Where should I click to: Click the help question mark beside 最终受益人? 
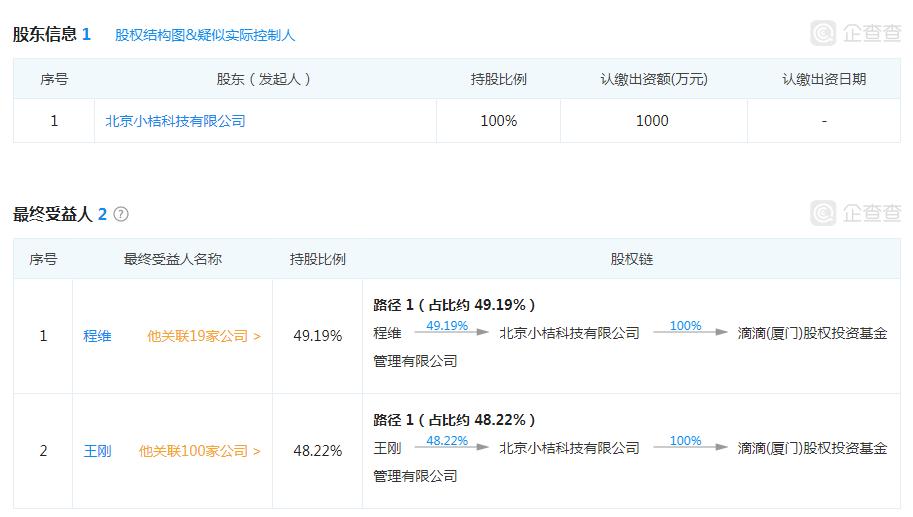[122, 214]
